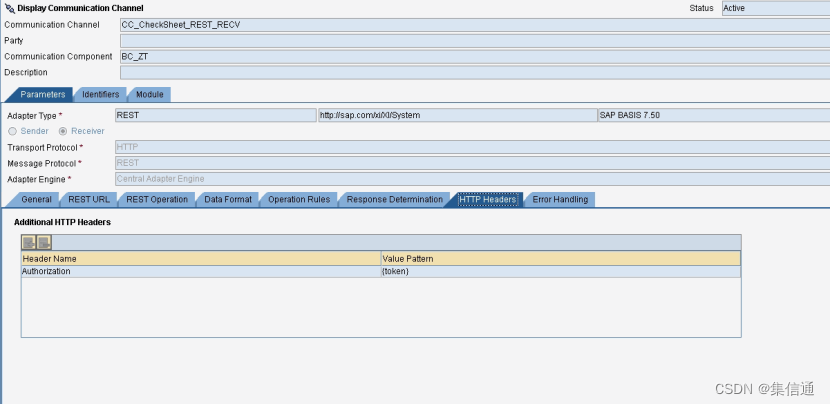Click the Additional HTTP Headers heading
This screenshot has width=830, height=405.
62,222
